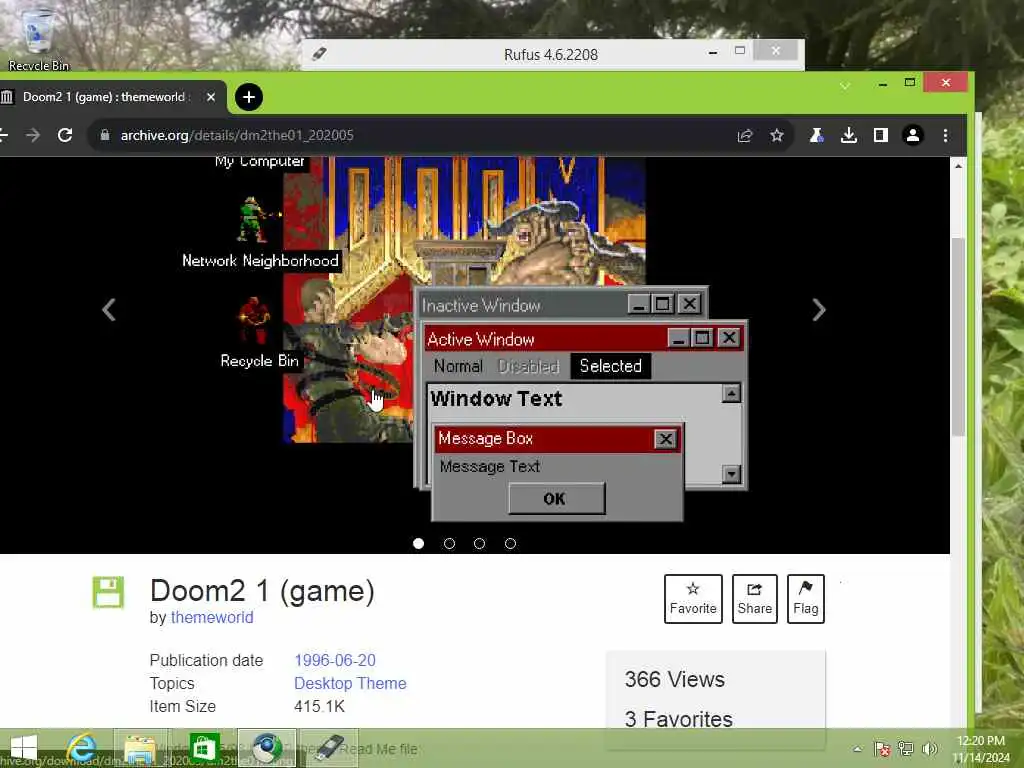Open the themeworld uploader link

pos(212,617)
